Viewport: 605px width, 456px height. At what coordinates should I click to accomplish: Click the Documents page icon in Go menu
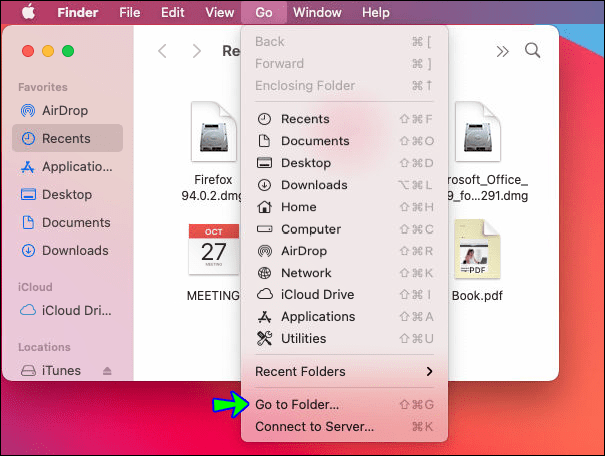[x=264, y=141]
